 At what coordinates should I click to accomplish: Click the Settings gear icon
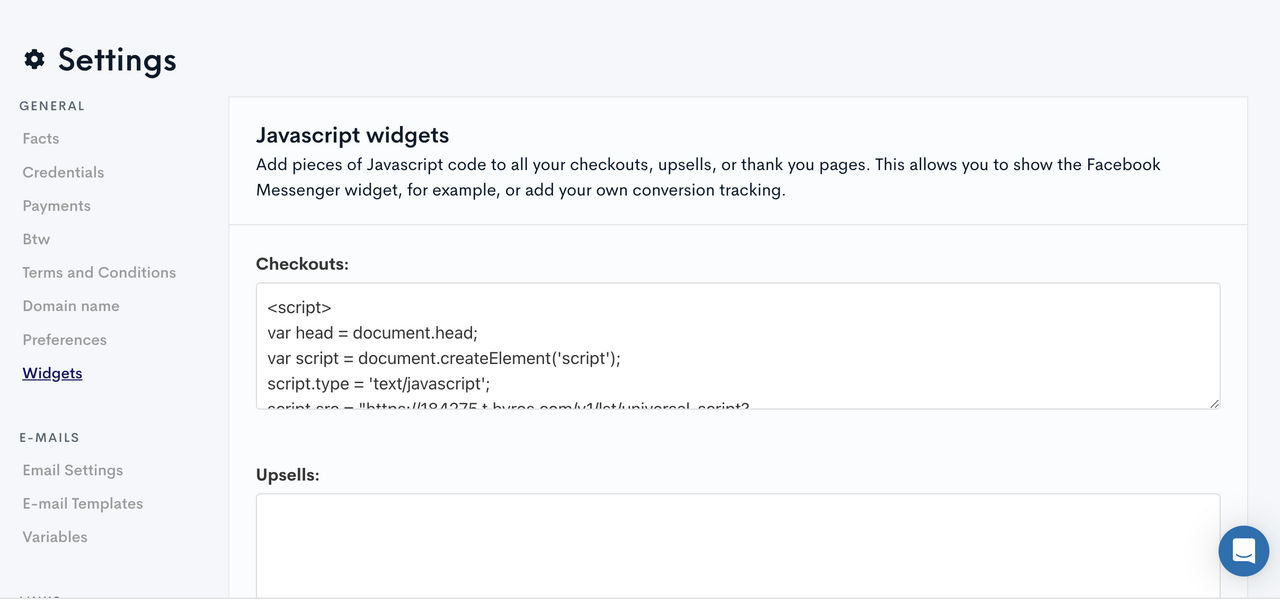tap(34, 59)
